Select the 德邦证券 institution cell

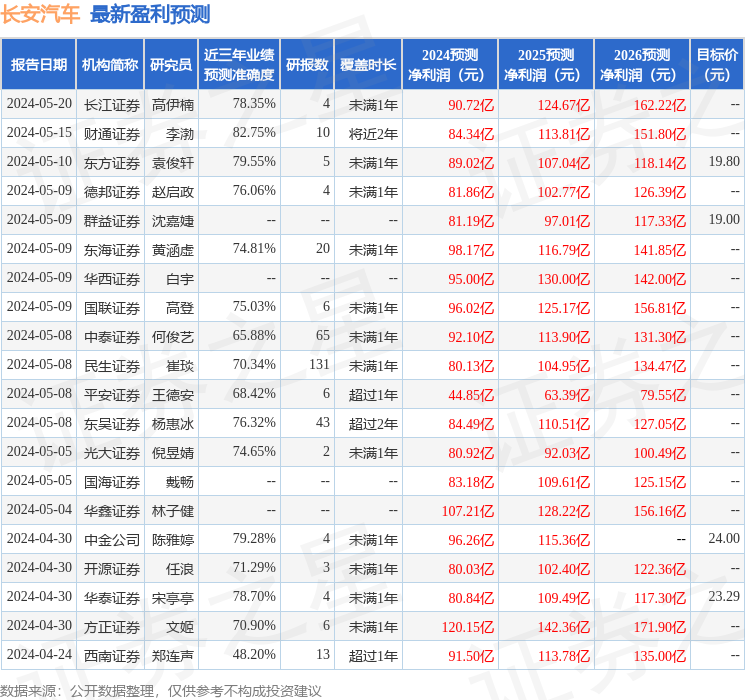coord(112,192)
